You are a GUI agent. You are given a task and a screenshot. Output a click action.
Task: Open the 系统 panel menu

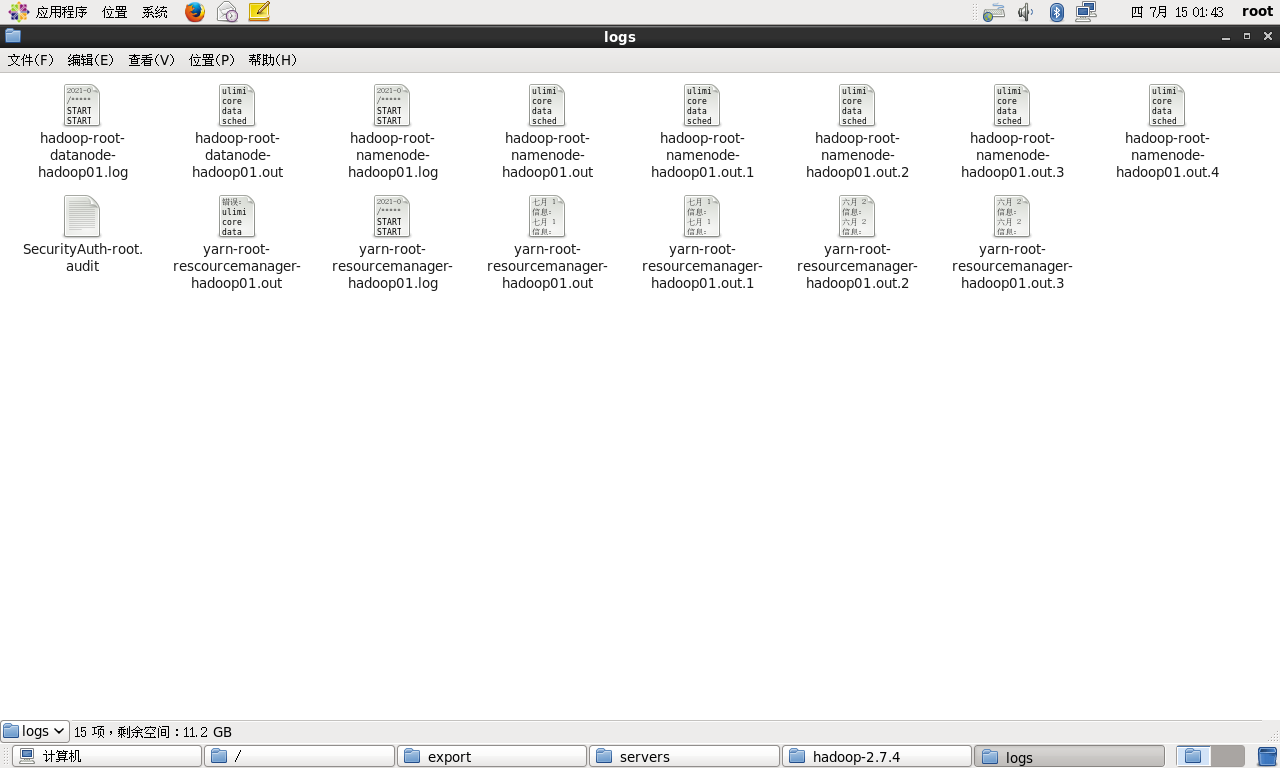pos(155,12)
